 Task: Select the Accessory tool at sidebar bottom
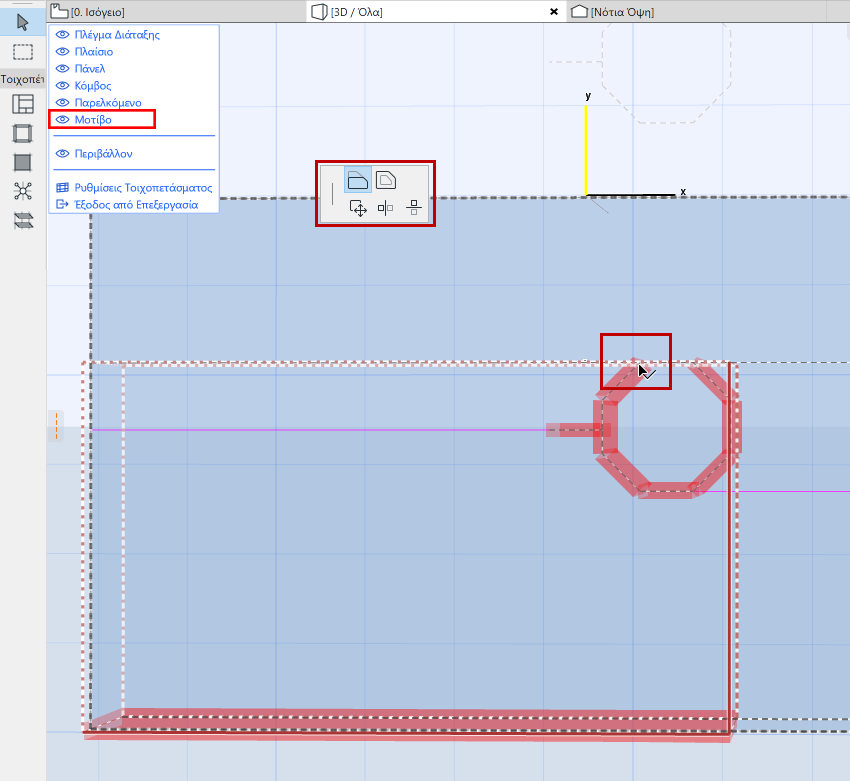click(22, 218)
